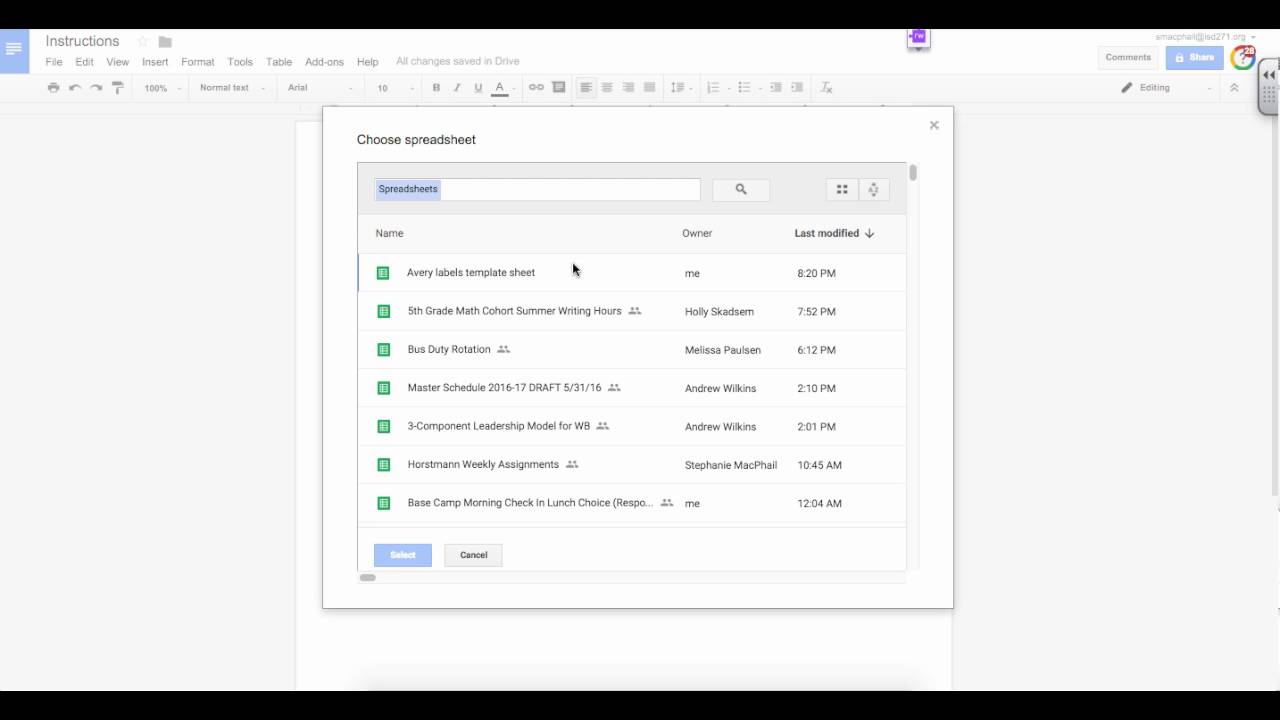The image size is (1280, 720).
Task: Select 5th Grade Math Cohort Summer Writing Hours
Action: [x=632, y=311]
